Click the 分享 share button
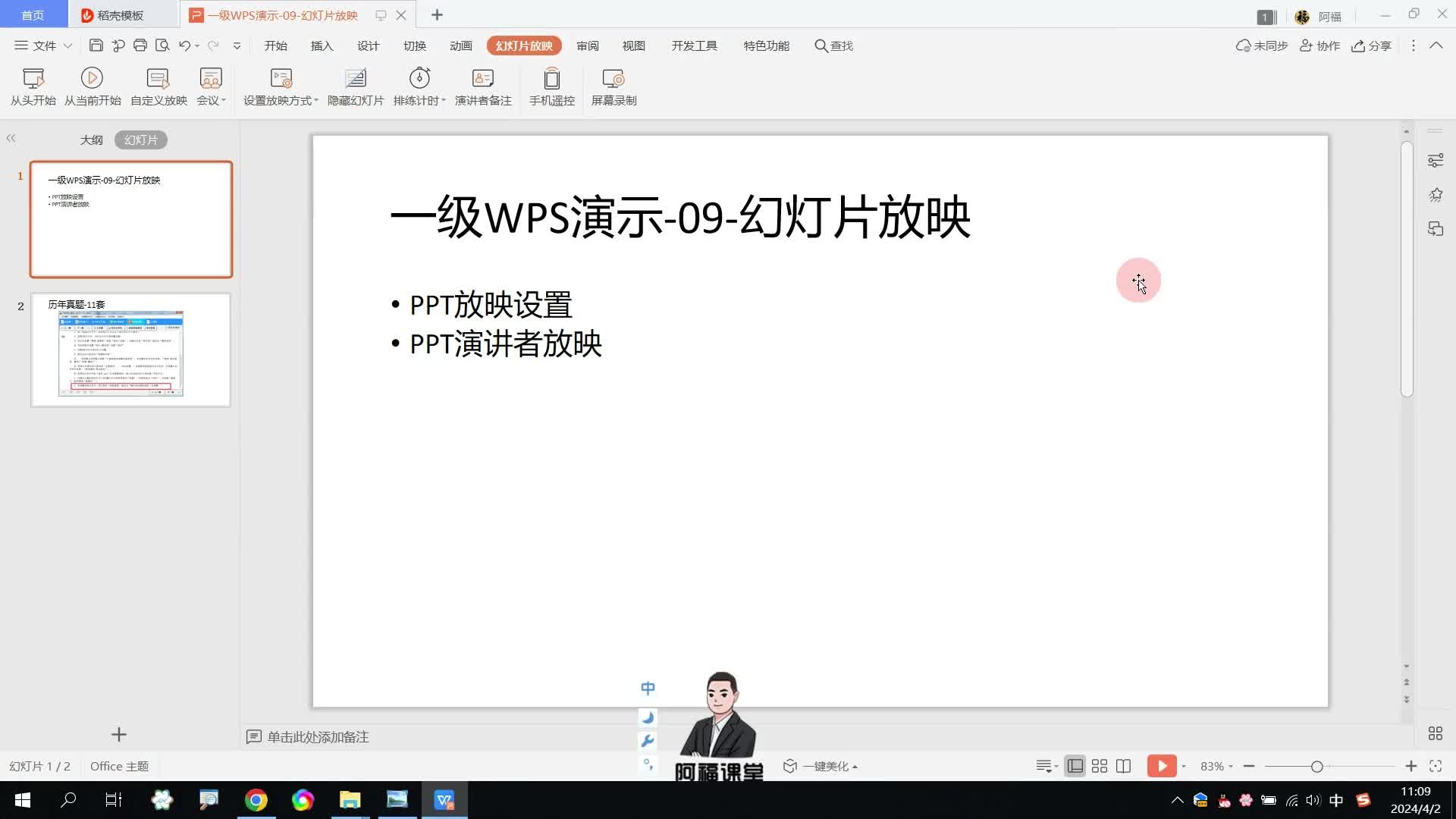This screenshot has height=819, width=1456. 1371,45
